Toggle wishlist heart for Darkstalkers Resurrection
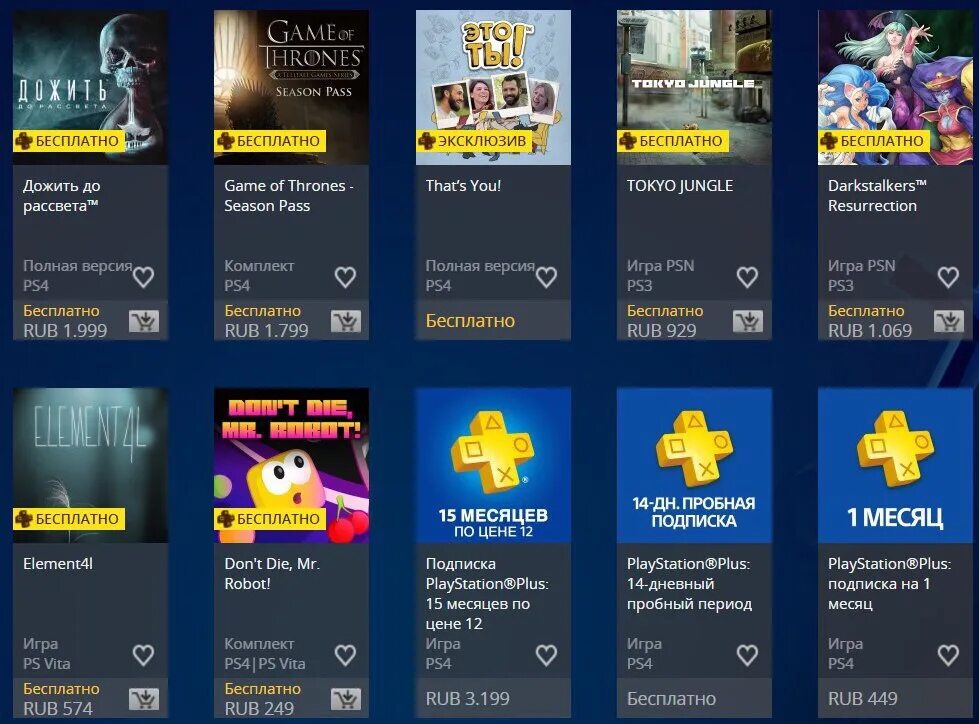The width and height of the screenshot is (979, 724). 948,277
